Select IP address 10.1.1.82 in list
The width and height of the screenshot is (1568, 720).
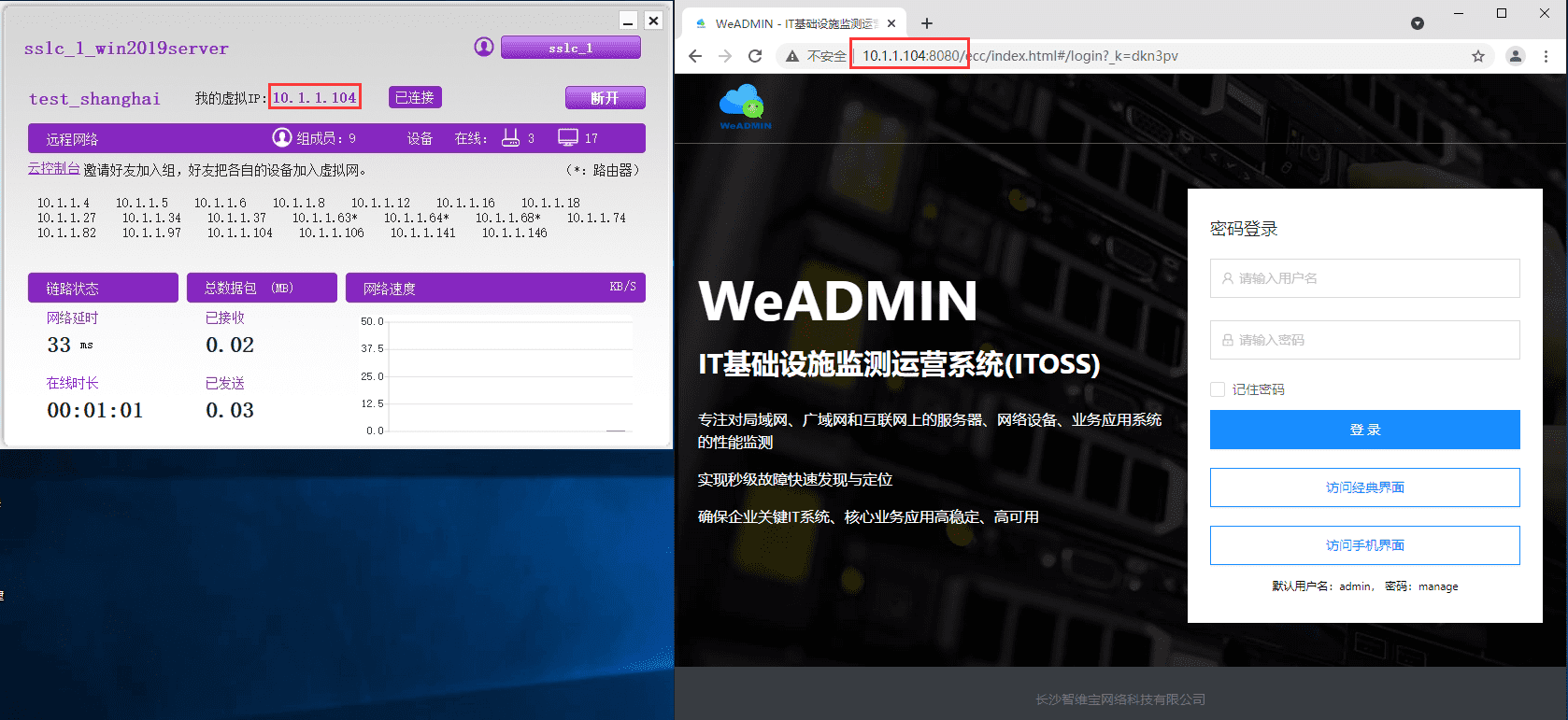(x=66, y=233)
